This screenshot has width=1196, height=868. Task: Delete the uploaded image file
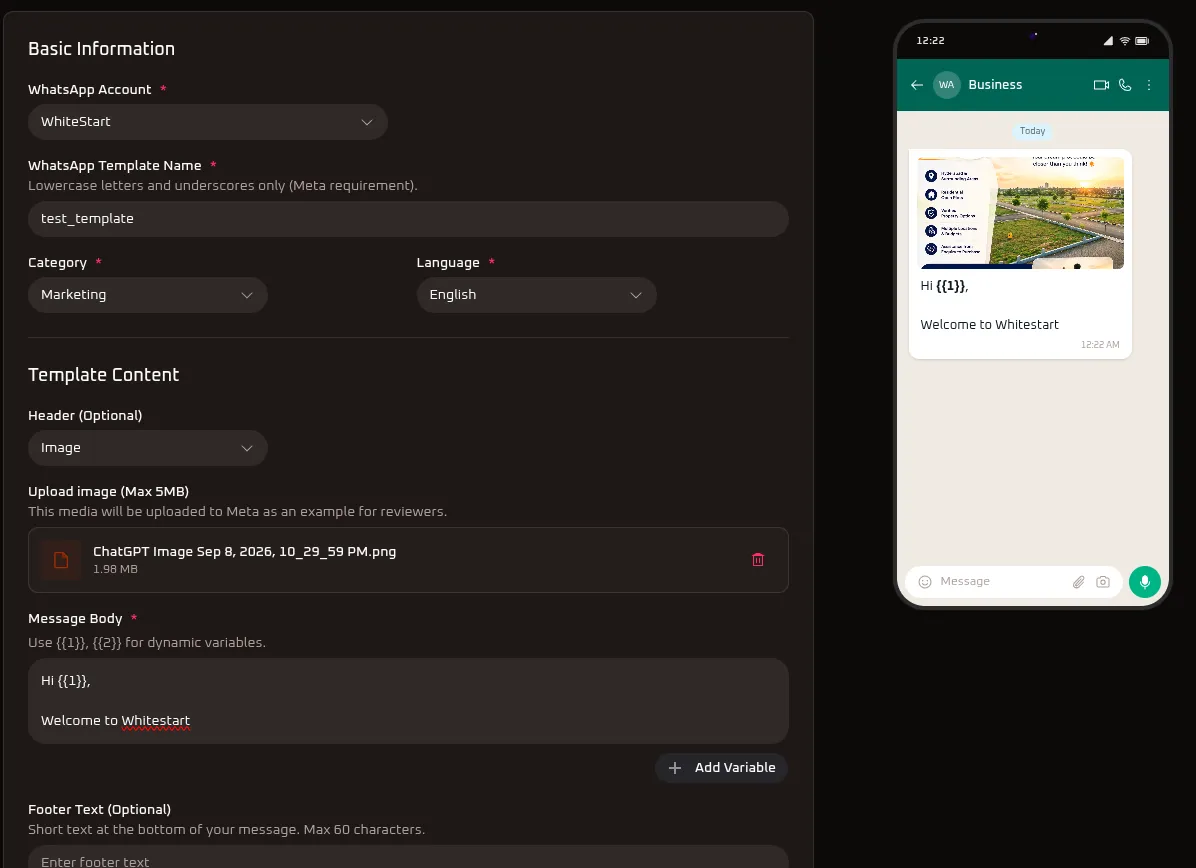pos(758,560)
